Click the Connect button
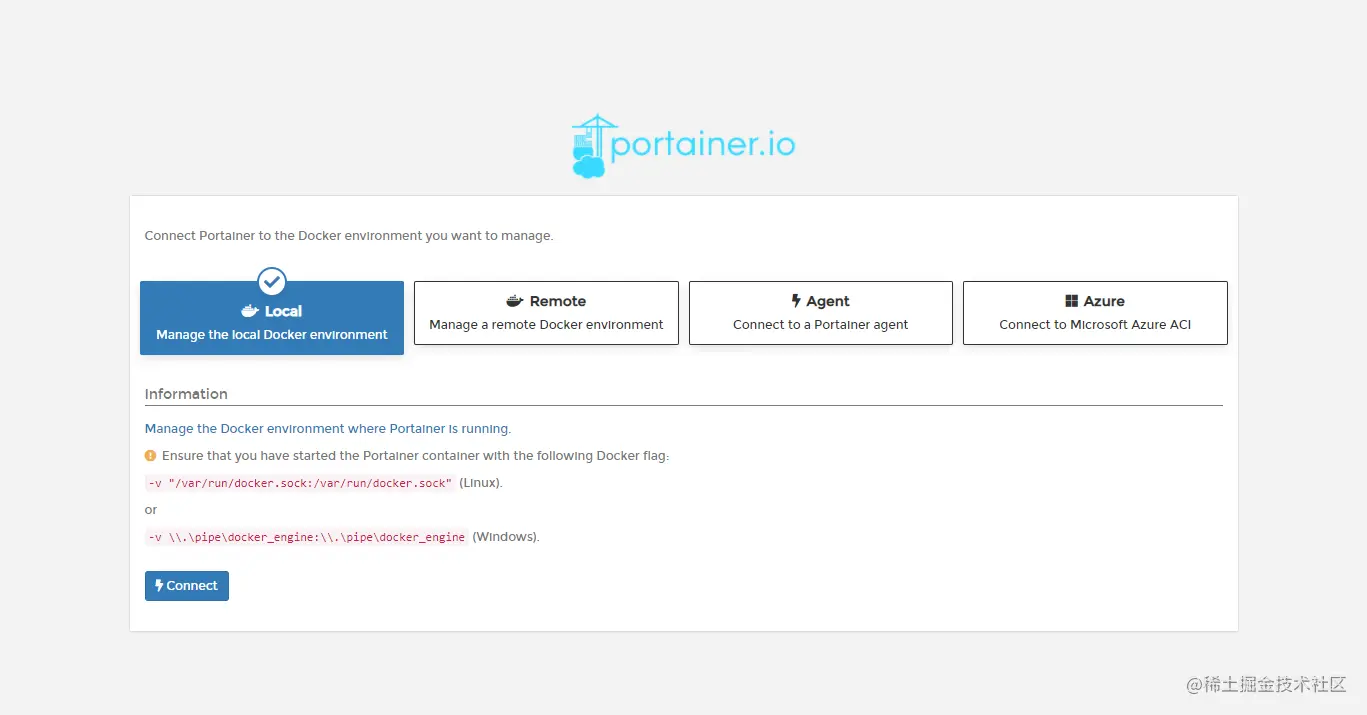 [187, 586]
